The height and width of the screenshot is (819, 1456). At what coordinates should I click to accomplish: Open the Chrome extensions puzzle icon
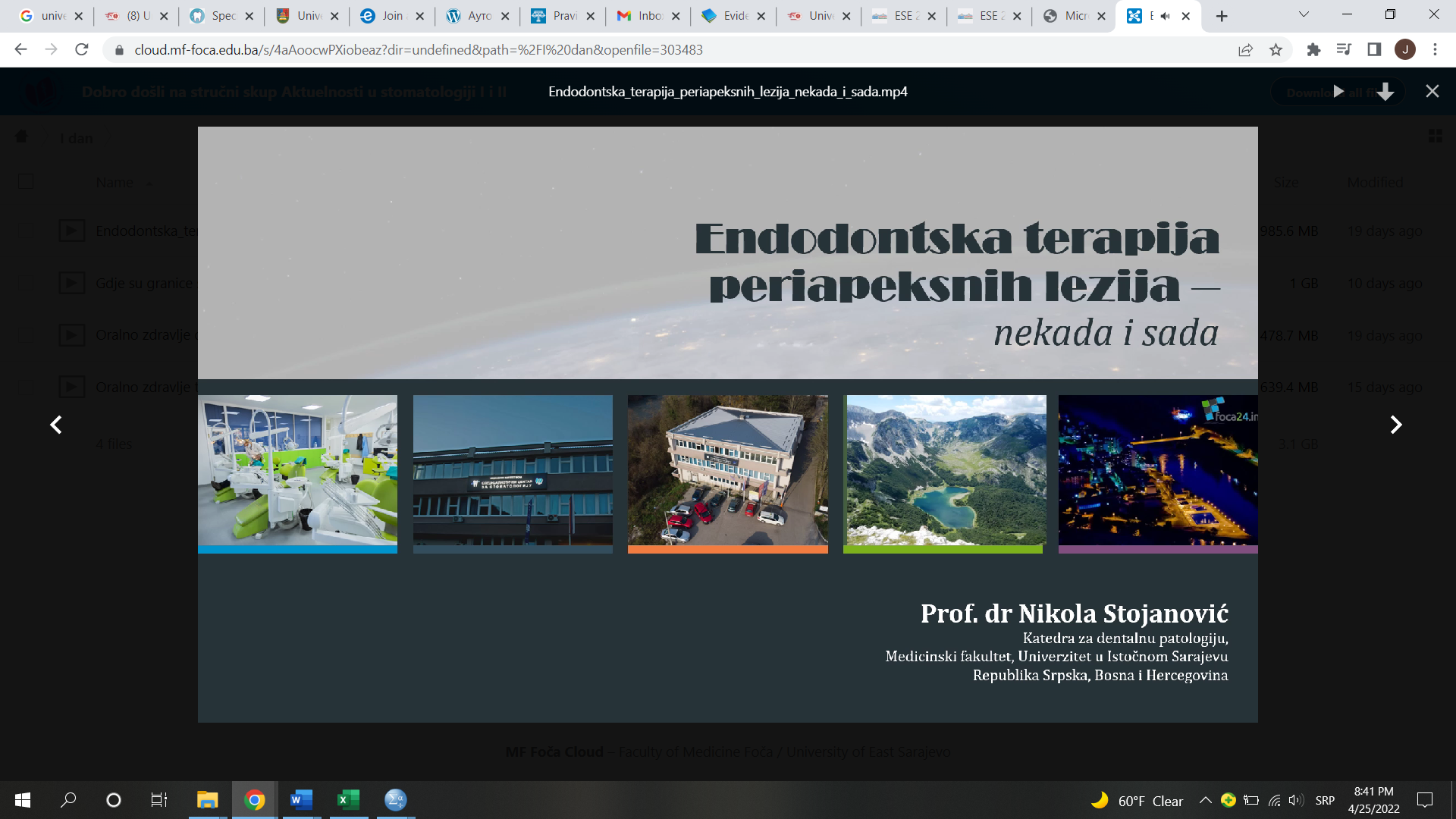pos(1313,49)
